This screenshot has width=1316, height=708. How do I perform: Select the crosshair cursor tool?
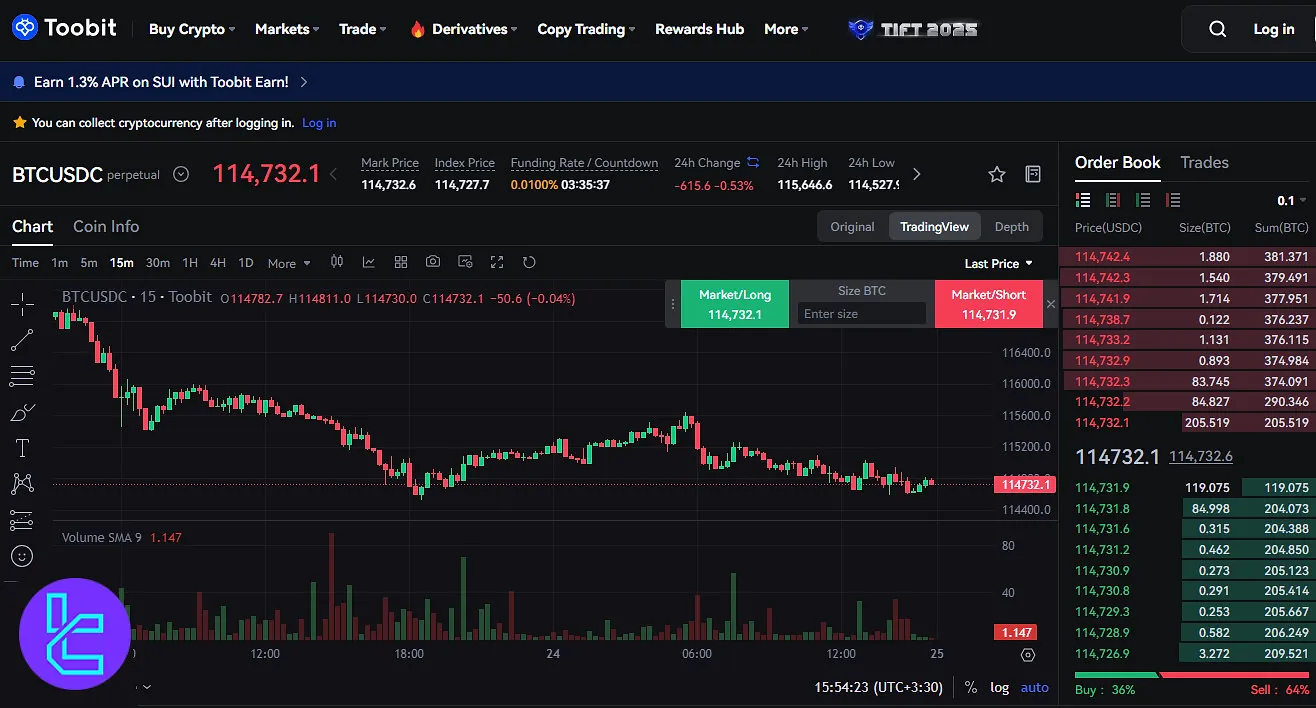pos(22,304)
